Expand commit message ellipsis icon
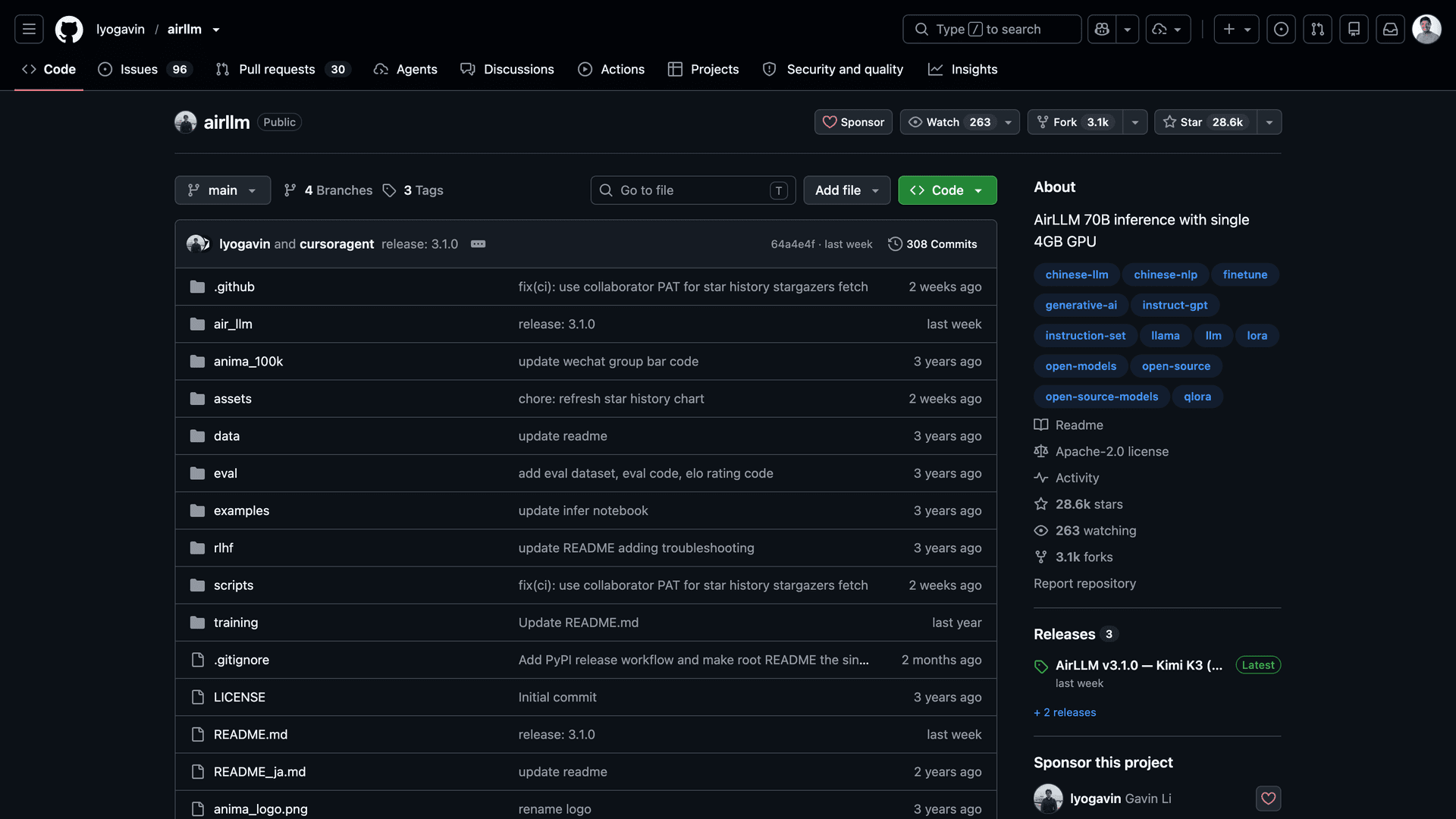1456x819 pixels. click(478, 243)
